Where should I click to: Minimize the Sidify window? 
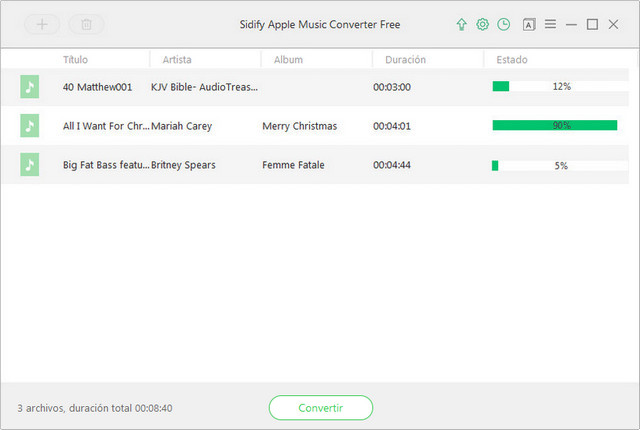click(571, 24)
